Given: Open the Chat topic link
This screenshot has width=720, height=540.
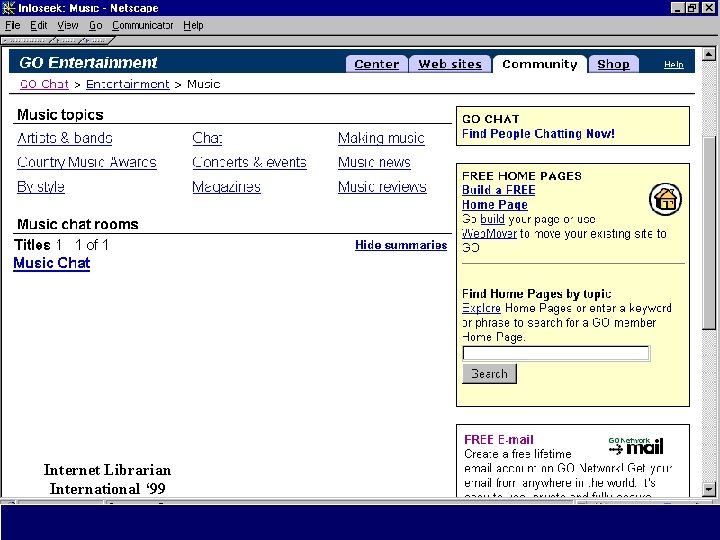Looking at the screenshot, I should [x=207, y=138].
